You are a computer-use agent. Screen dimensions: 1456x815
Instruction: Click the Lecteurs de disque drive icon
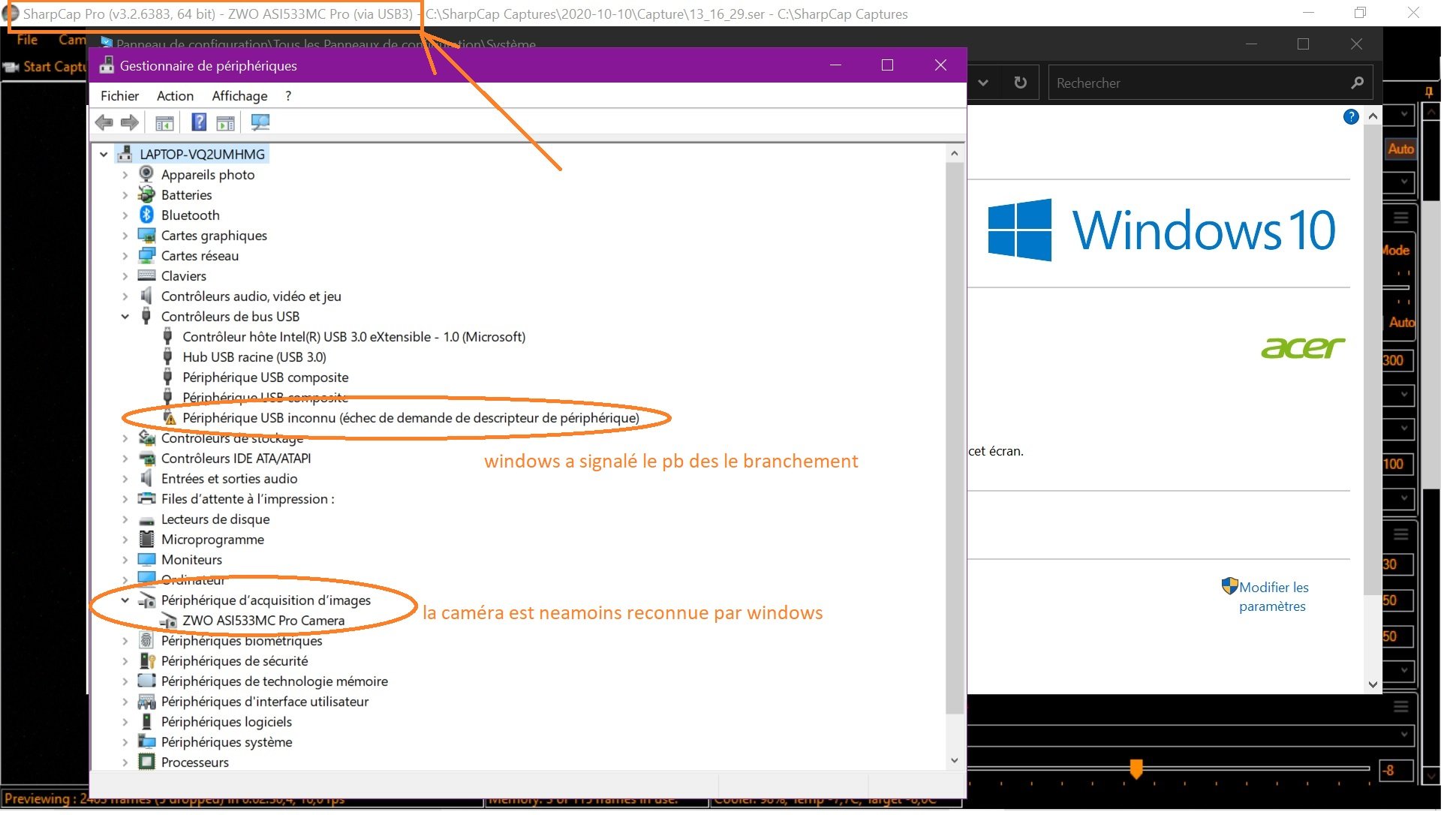click(x=146, y=519)
